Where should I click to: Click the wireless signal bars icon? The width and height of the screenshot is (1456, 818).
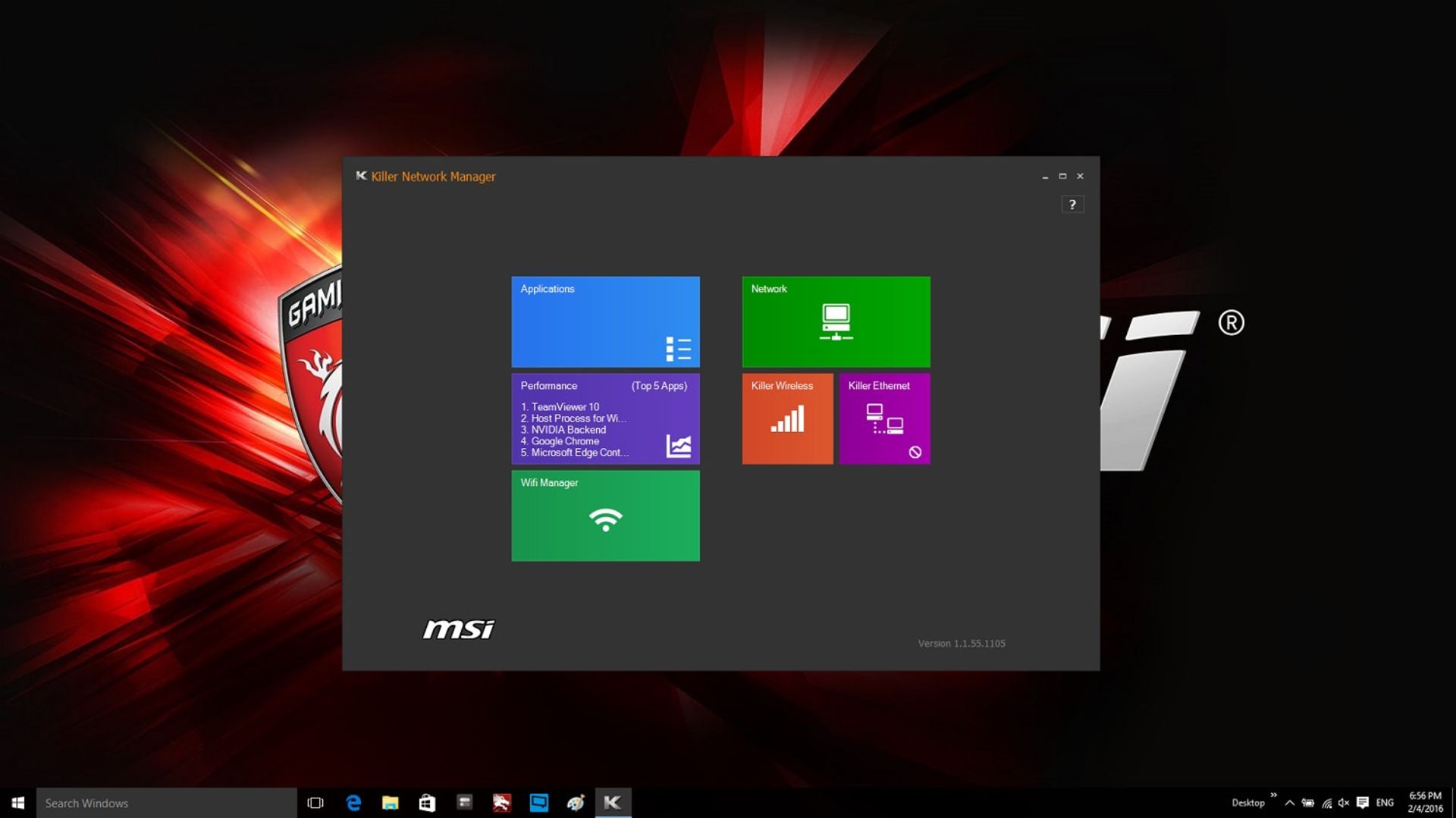787,419
